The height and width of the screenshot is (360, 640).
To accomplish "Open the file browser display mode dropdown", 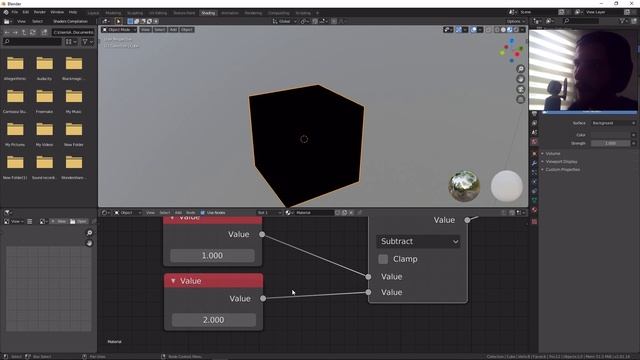I will [x=71, y=42].
